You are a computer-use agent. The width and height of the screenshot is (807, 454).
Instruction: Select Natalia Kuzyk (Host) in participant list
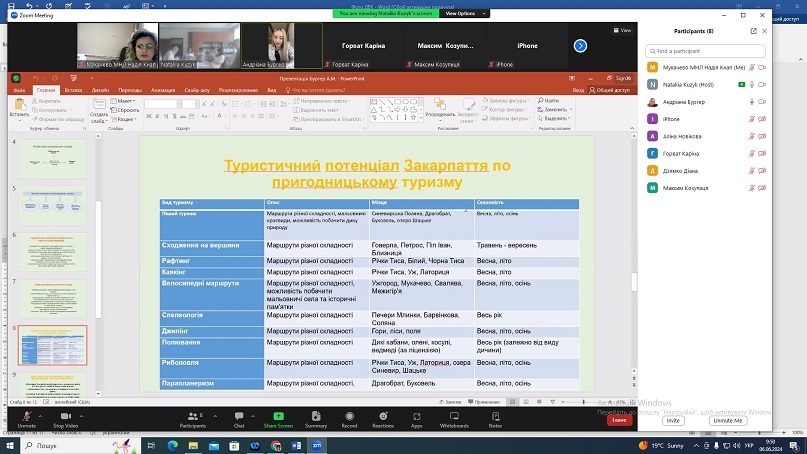tap(705, 84)
